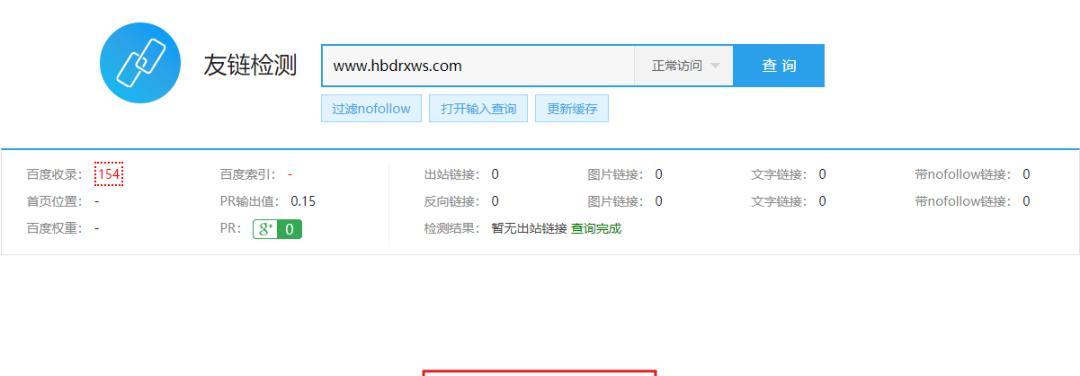Image resolution: width=1080 pixels, height=376 pixels.
Task: Click the PR输出值 0.15 value
Action: point(303,202)
